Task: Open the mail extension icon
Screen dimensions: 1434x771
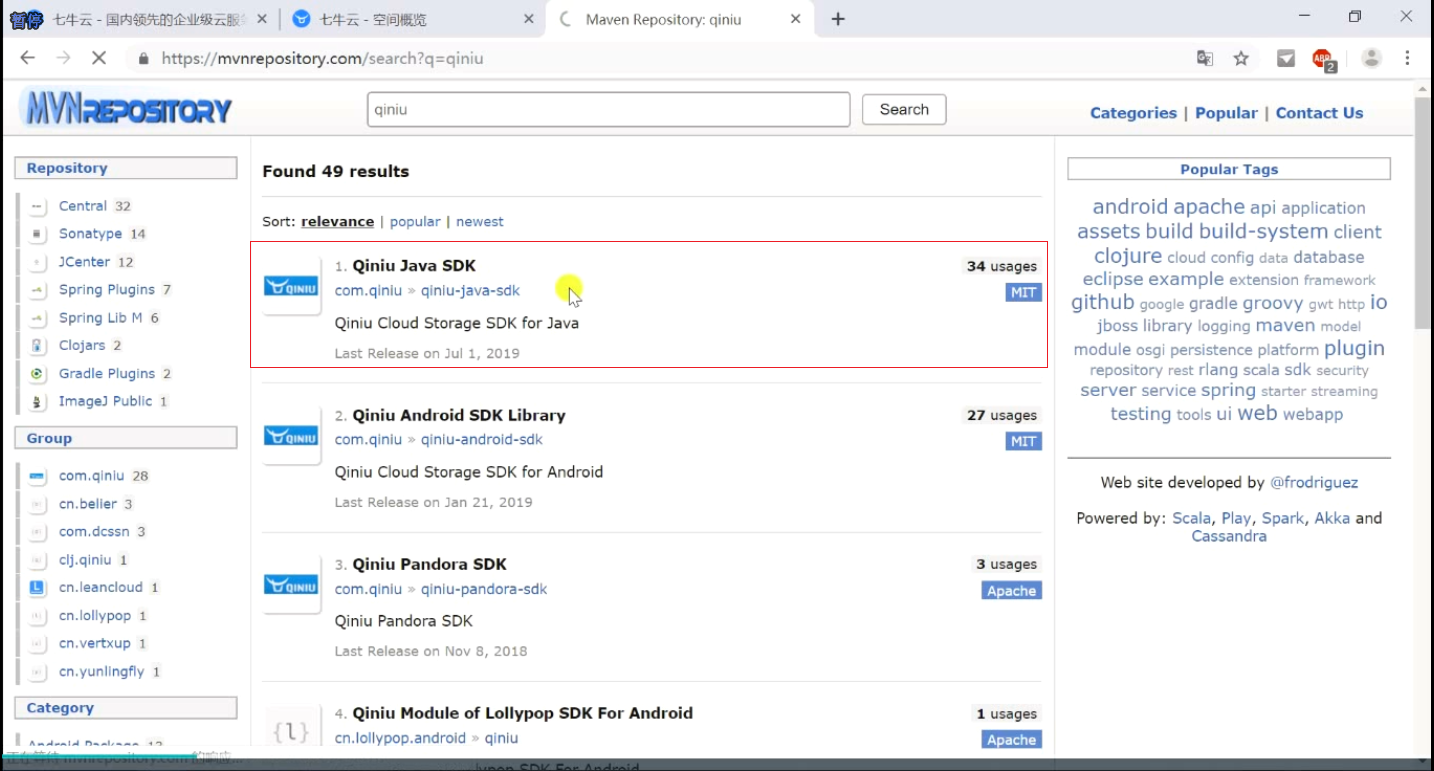Action: [x=1286, y=58]
